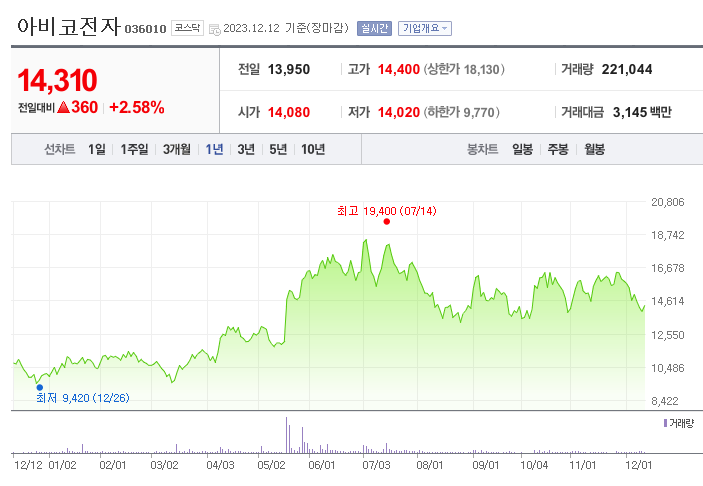Select the 1년 line chart tab

(x=214, y=149)
